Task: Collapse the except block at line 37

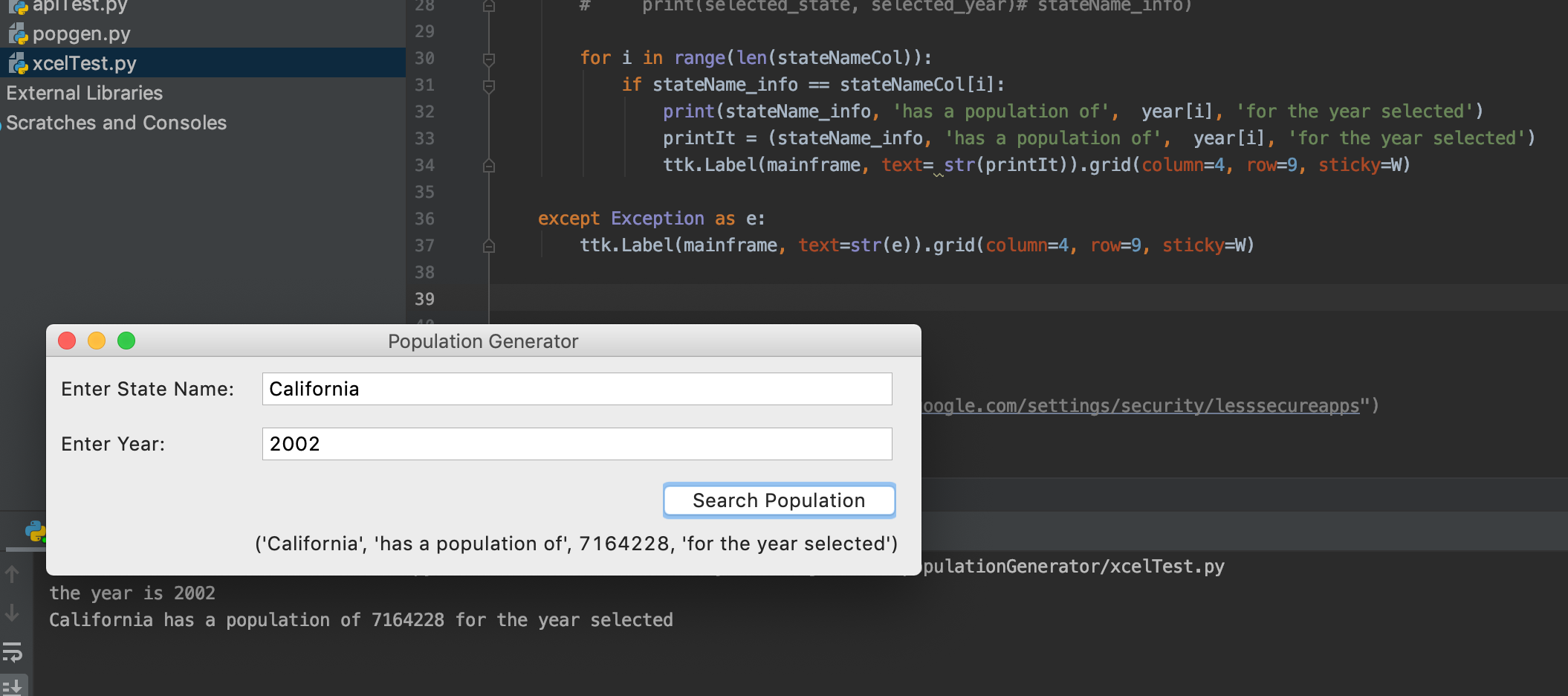Action: coord(488,245)
